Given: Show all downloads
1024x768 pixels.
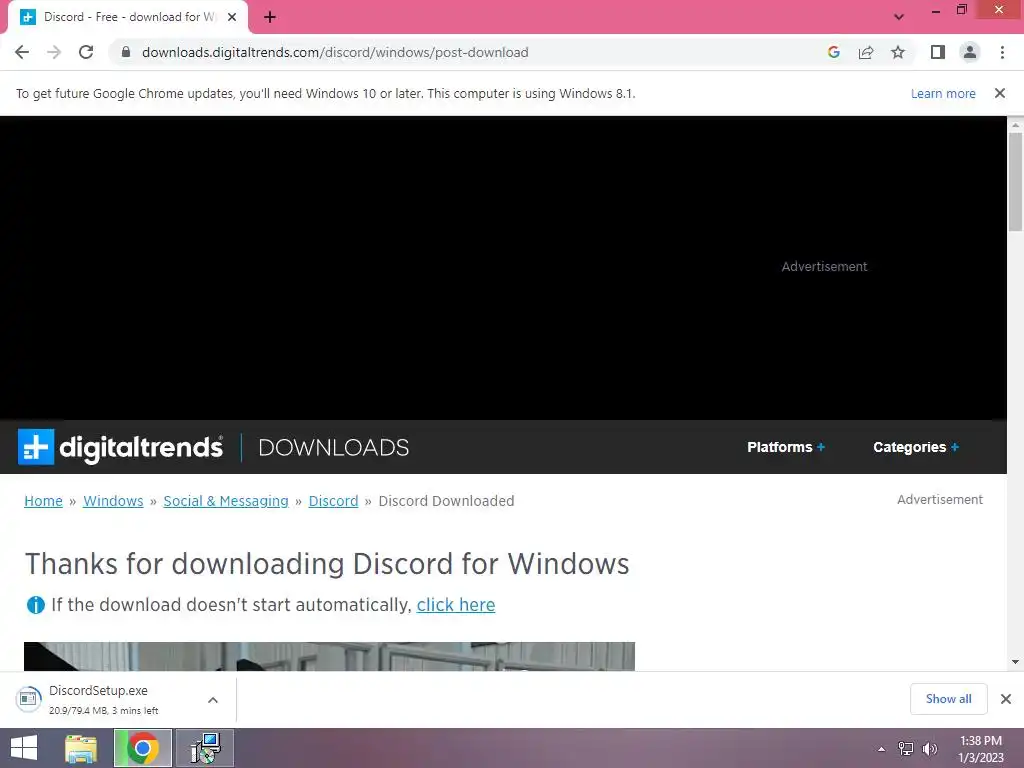Looking at the screenshot, I should pos(948,699).
